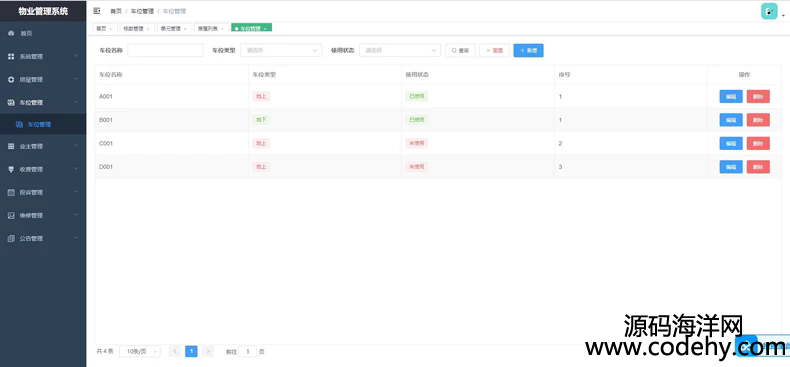
Task: Delete the B001 parking row
Action: tap(758, 120)
